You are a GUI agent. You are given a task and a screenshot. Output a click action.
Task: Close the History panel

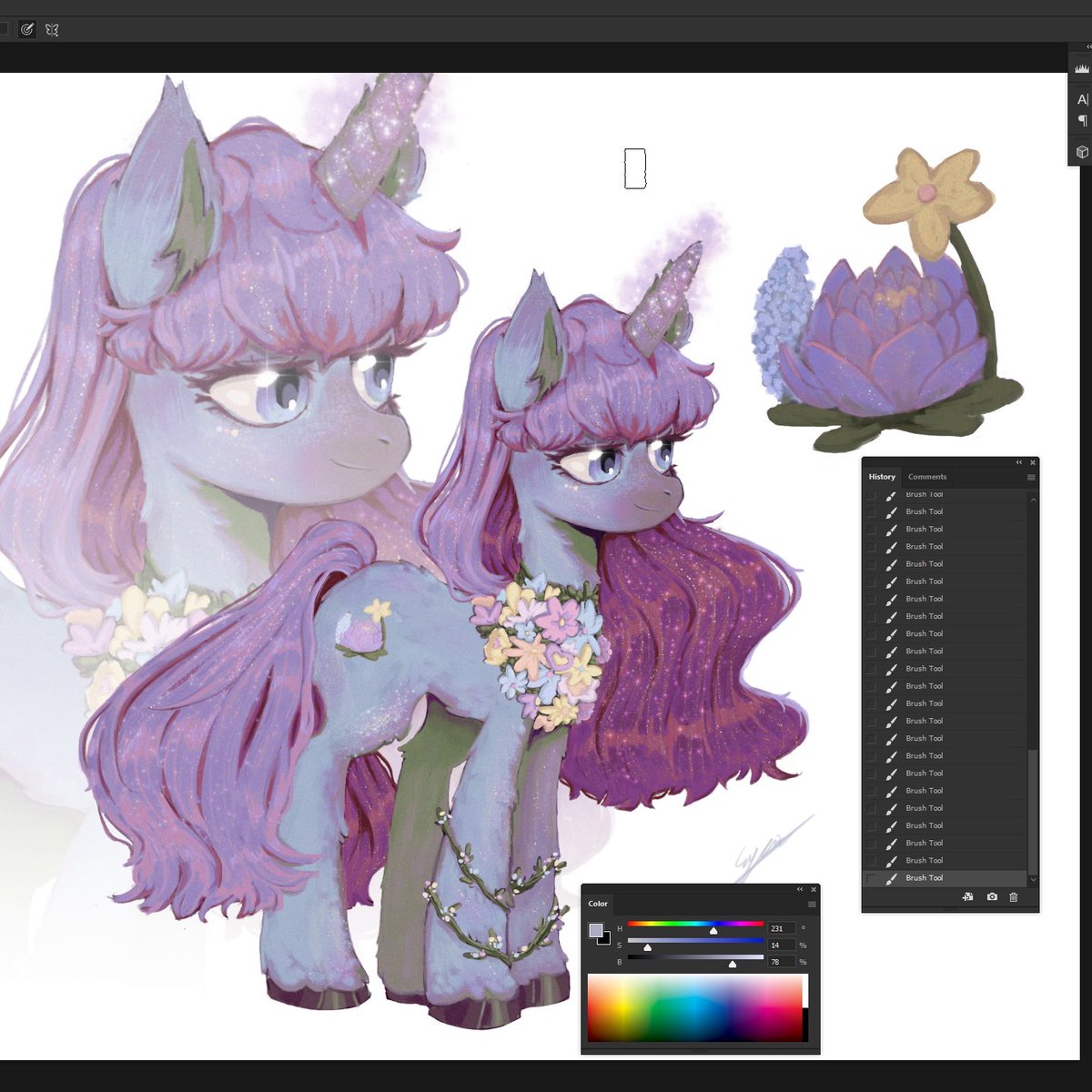click(1032, 462)
